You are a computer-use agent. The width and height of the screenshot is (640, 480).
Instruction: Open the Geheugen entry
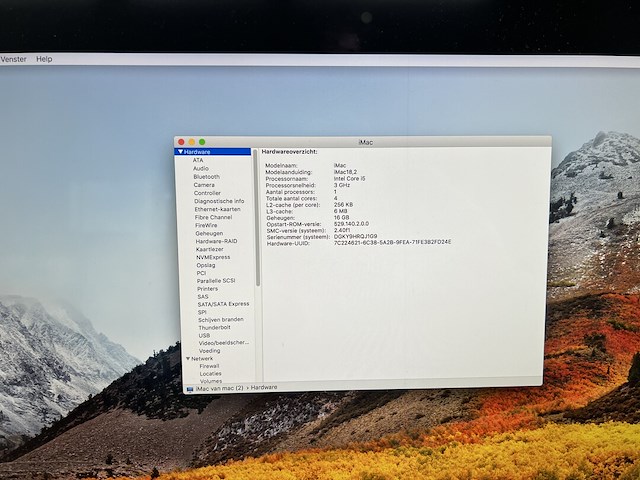coord(209,233)
